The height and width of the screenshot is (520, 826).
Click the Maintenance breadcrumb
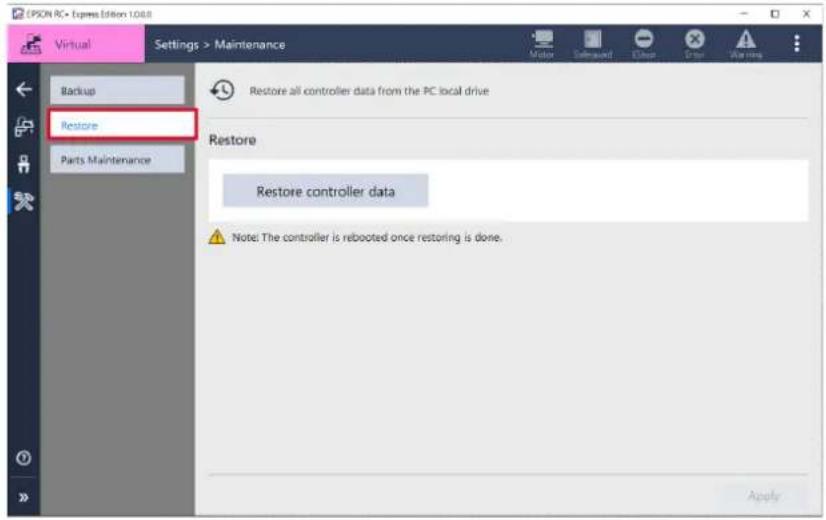pyautogui.click(x=250, y=45)
